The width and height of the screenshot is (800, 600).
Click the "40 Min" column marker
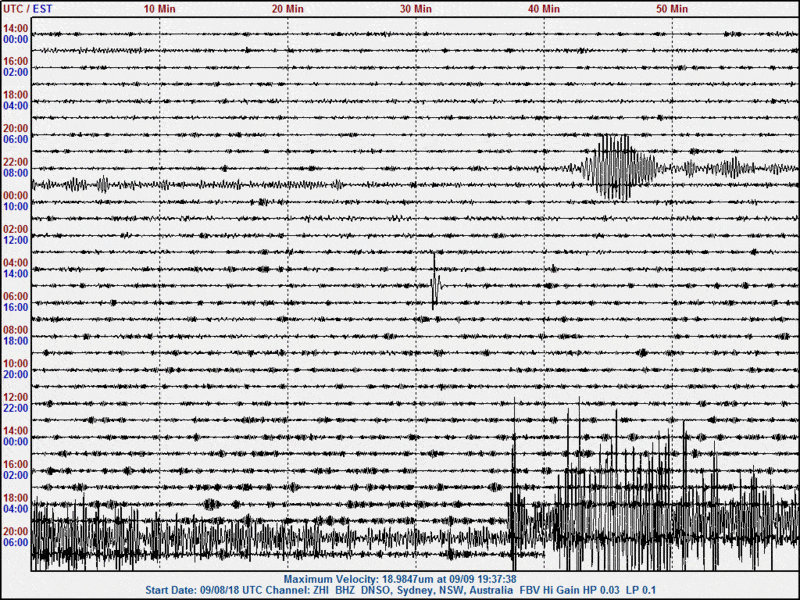[x=543, y=9]
